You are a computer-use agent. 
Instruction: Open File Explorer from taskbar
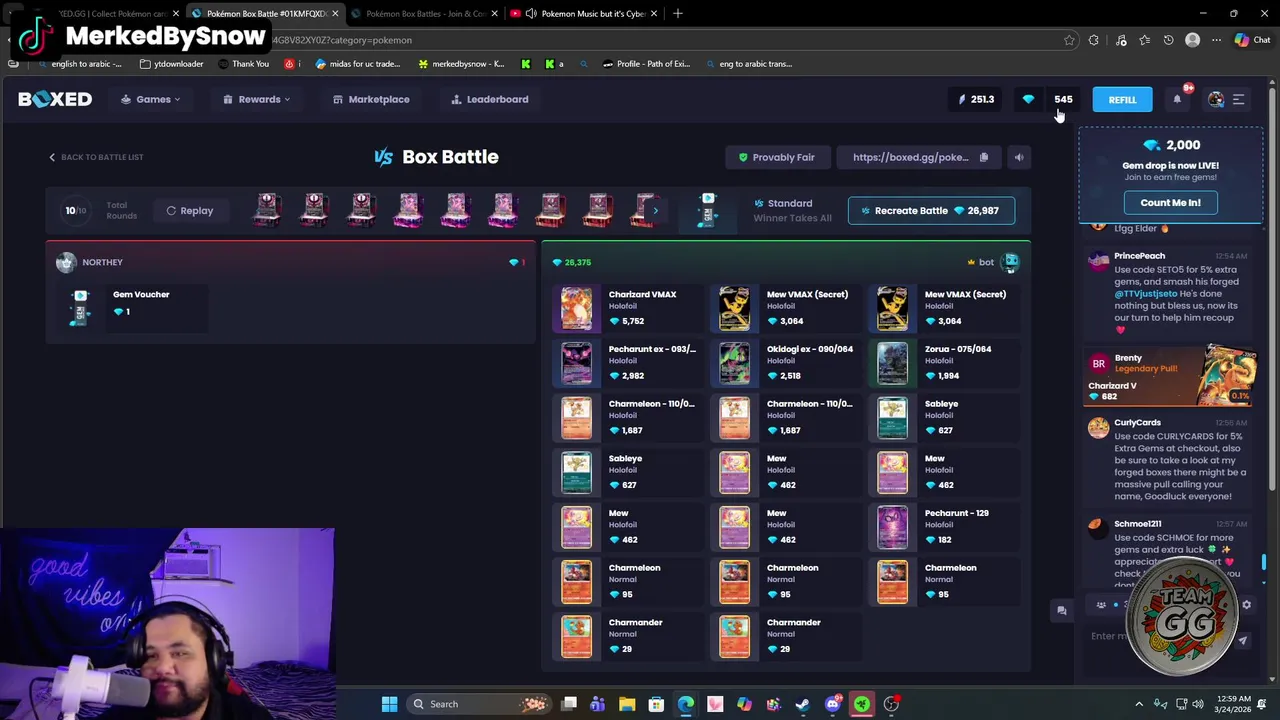coord(627,704)
